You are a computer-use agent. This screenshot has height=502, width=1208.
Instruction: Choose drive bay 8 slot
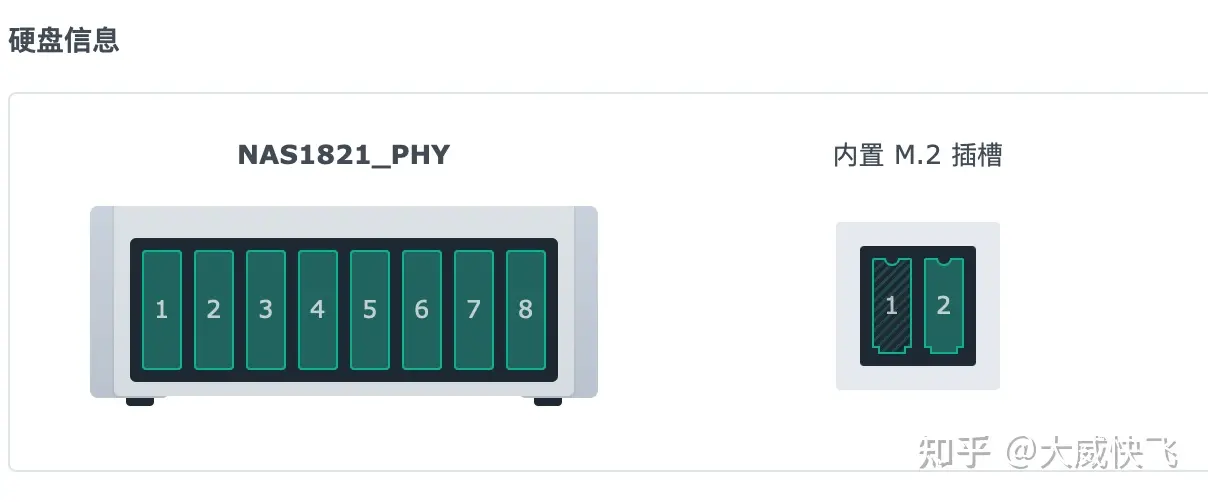[x=526, y=309]
